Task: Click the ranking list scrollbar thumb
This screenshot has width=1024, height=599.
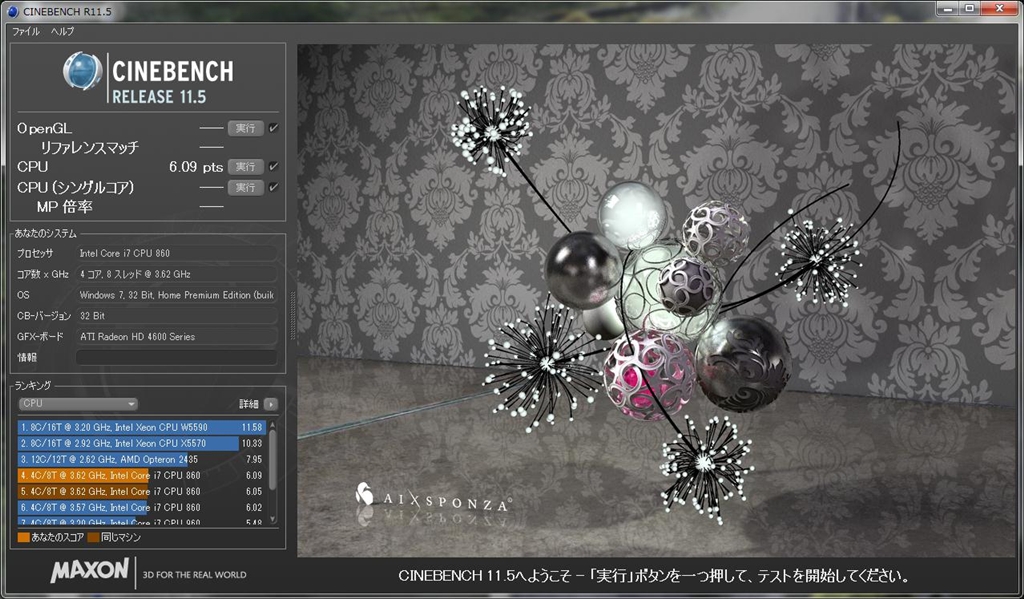Action: [x=273, y=459]
